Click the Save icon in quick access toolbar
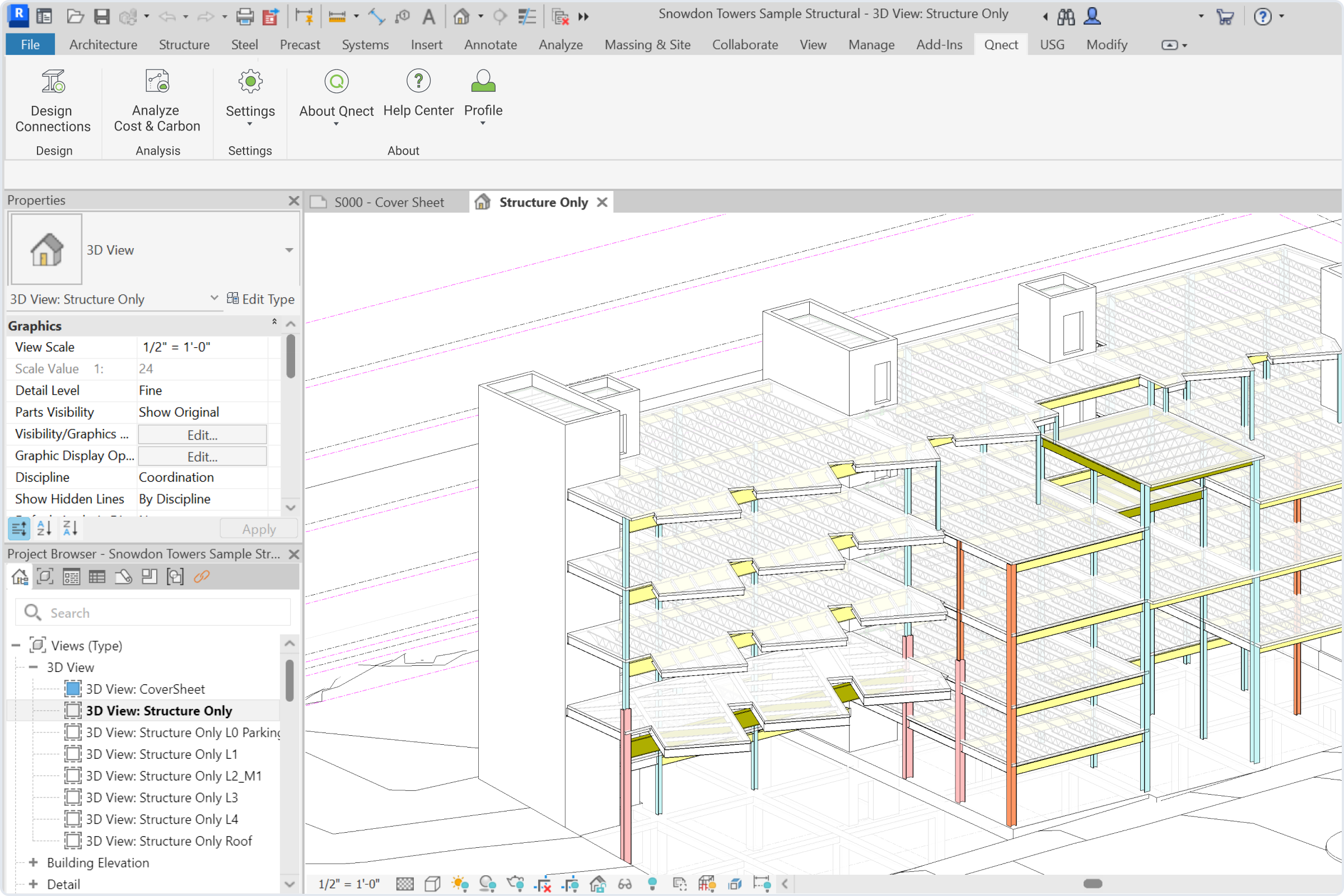 pyautogui.click(x=102, y=17)
